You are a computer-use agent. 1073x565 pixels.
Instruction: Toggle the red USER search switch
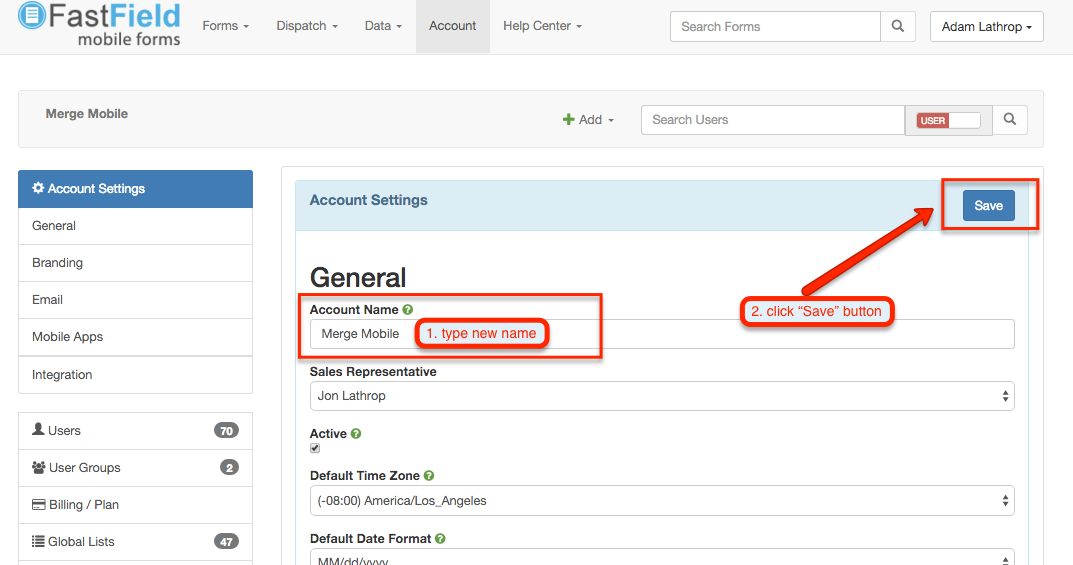click(948, 120)
